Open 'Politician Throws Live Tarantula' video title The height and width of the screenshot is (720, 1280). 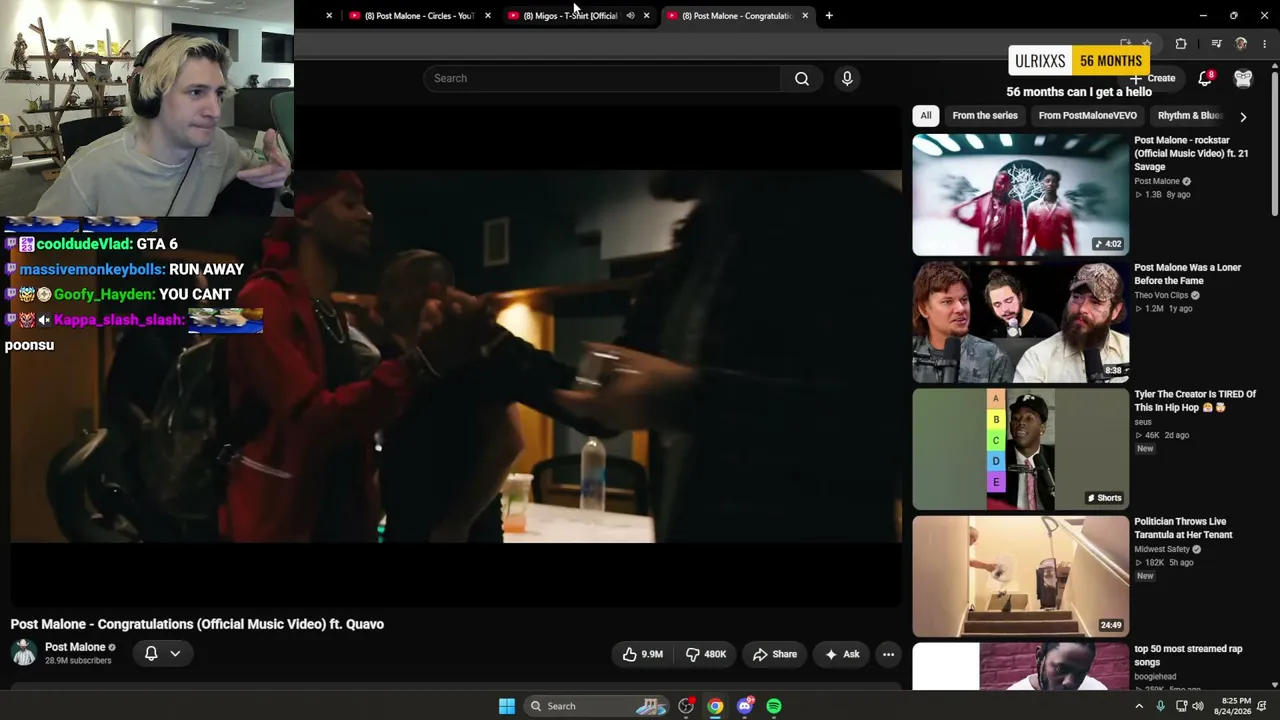click(1183, 528)
